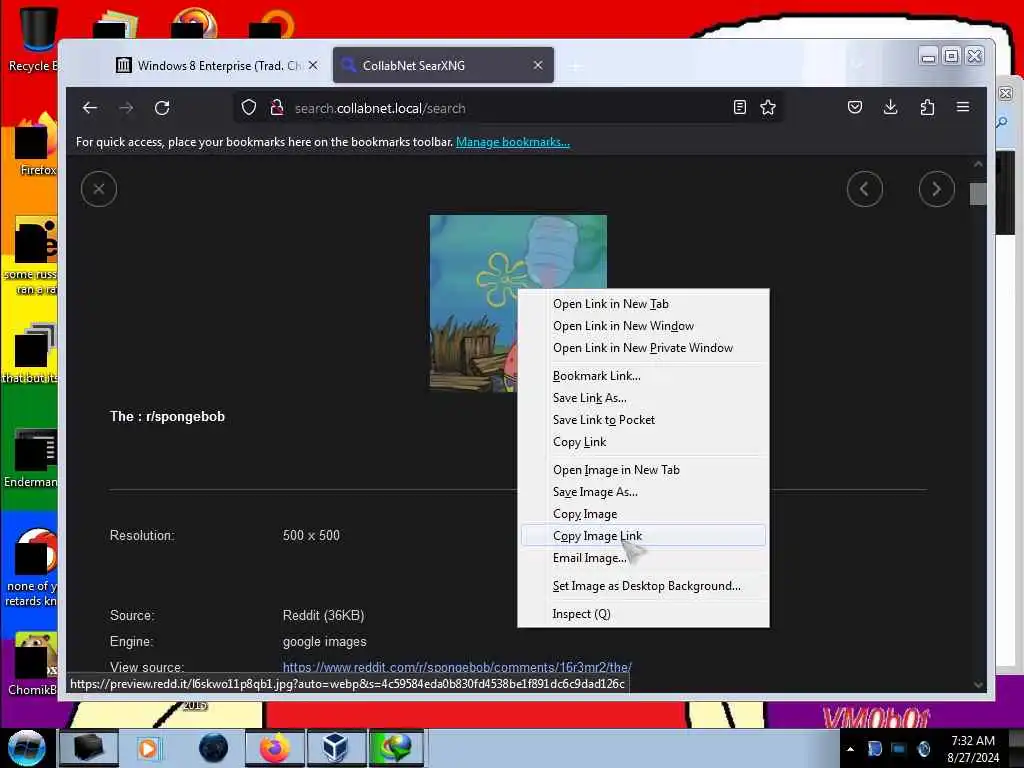Close the image detail view with X circle
1024x768 pixels.
pos(99,189)
